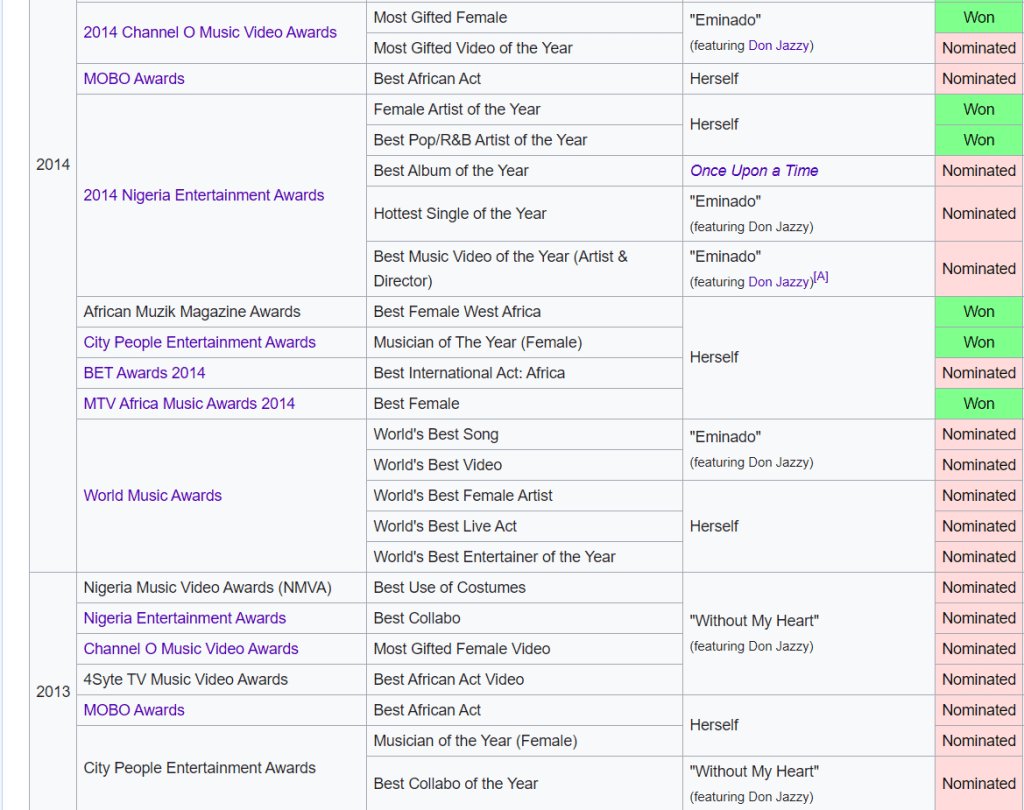Jump to footnote [A] superscript

pyautogui.click(x=820, y=277)
